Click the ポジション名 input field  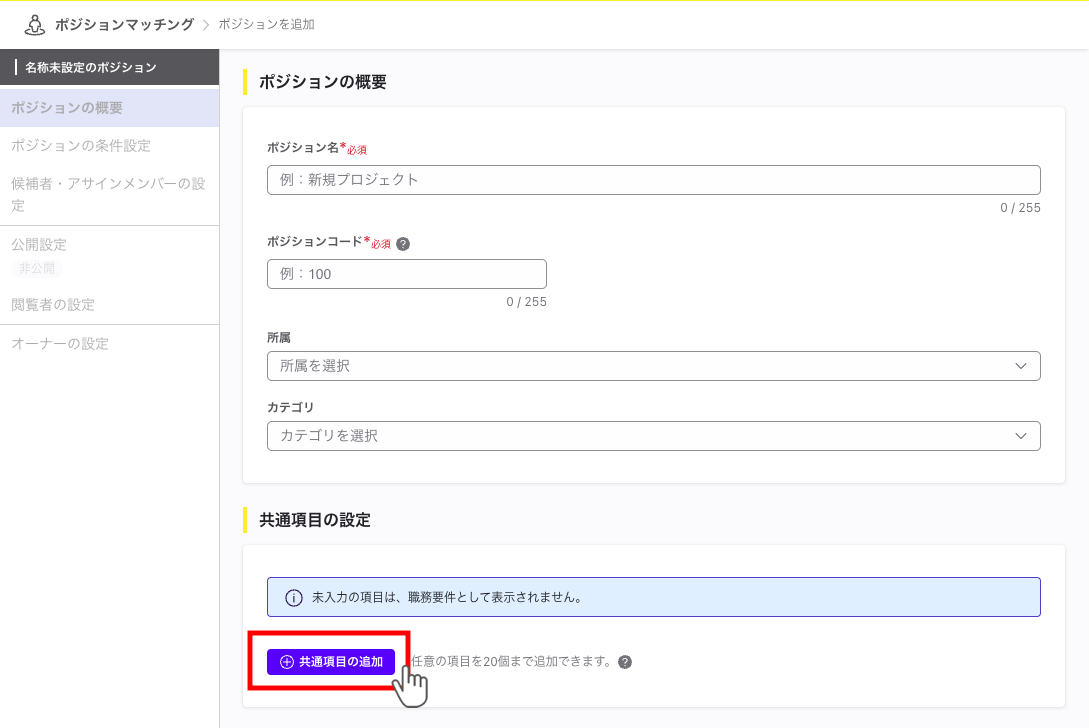pyautogui.click(x=653, y=180)
